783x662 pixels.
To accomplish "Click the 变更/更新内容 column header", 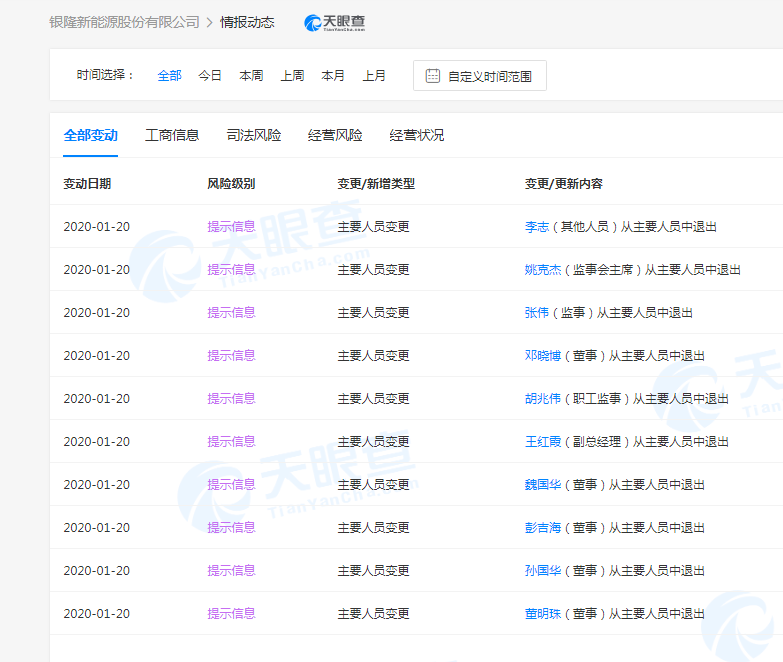I will pos(563,184).
